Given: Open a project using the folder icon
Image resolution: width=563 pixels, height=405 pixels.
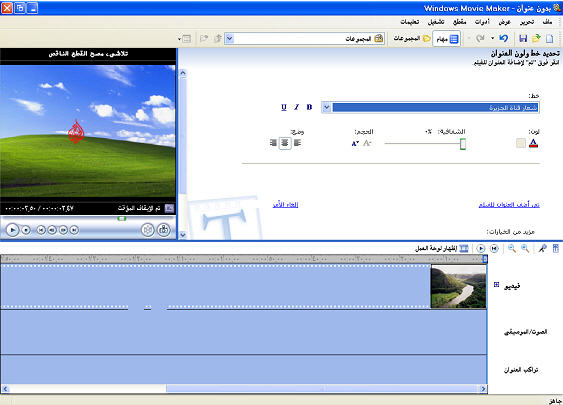Looking at the screenshot, I should click(x=536, y=38).
